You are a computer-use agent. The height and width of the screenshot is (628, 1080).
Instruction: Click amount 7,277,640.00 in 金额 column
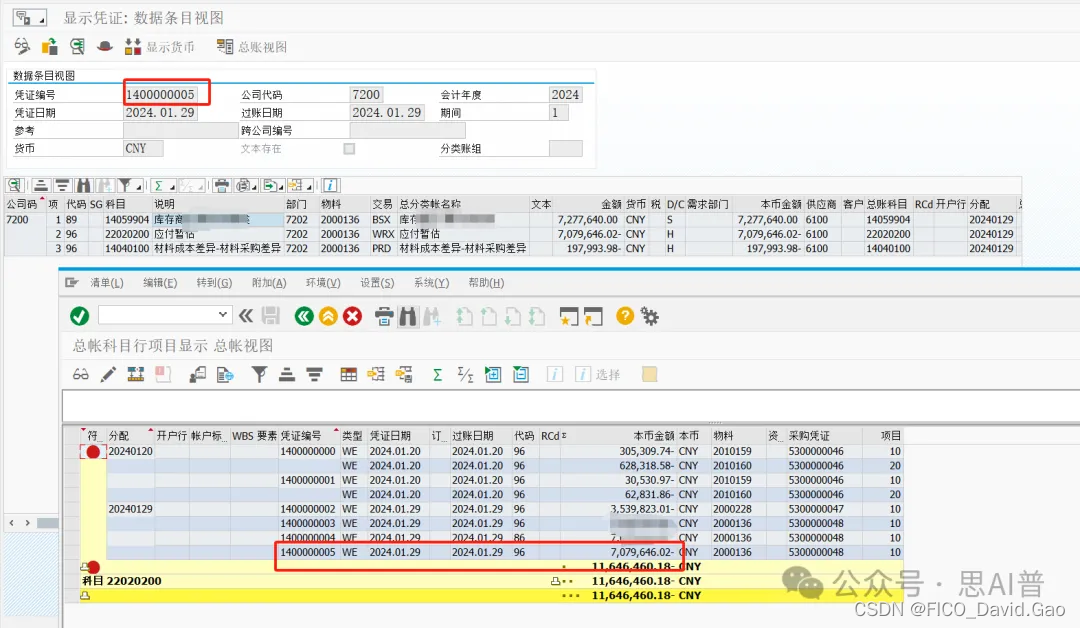click(588, 220)
